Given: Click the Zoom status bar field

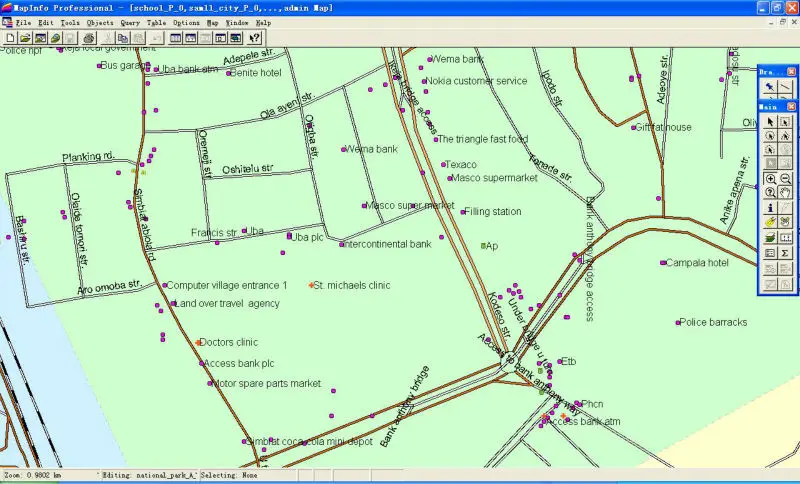Looking at the screenshot, I should click(x=45, y=475).
